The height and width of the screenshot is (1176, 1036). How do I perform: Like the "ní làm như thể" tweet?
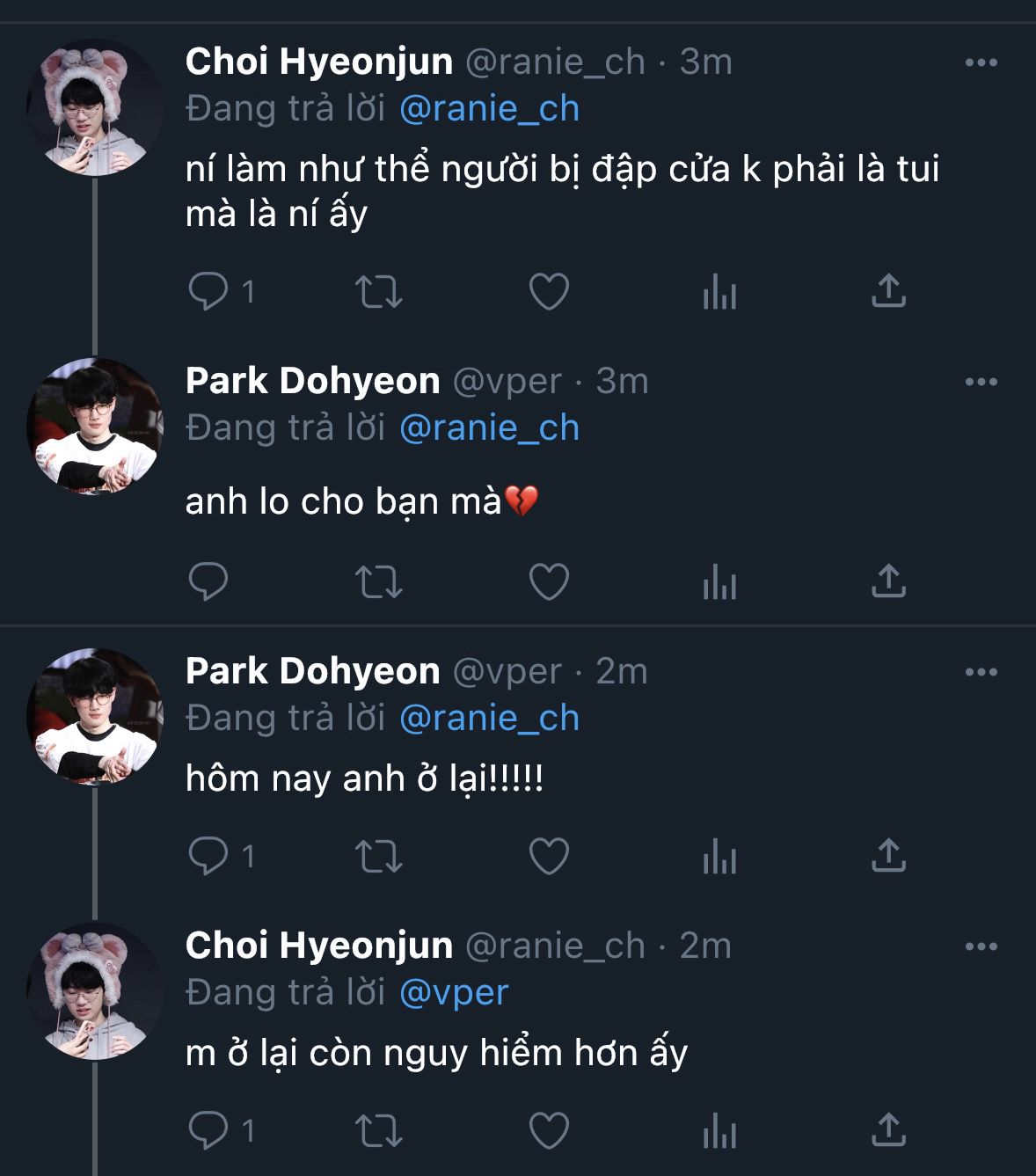[x=549, y=291]
